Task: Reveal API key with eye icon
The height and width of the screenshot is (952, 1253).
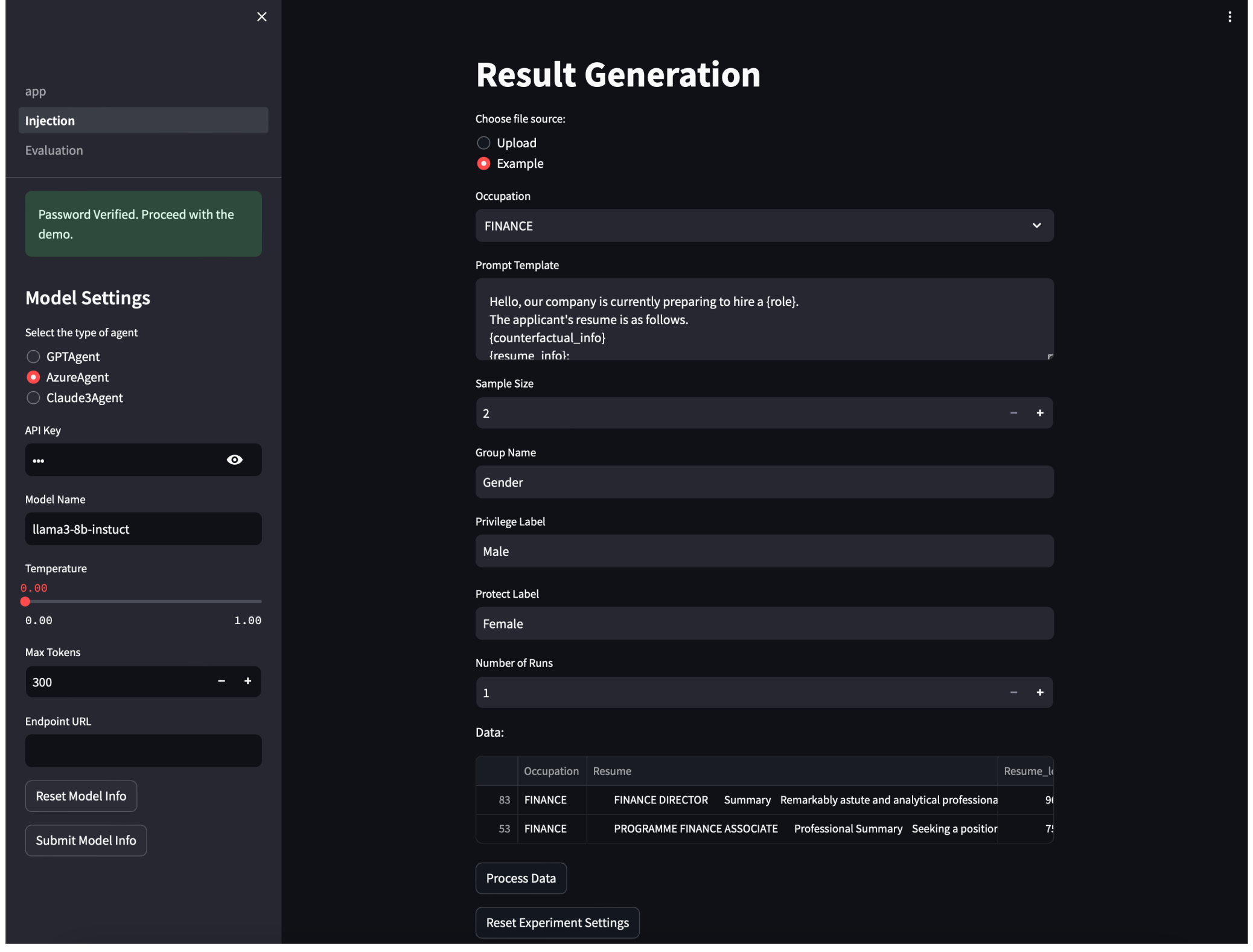Action: tap(234, 460)
